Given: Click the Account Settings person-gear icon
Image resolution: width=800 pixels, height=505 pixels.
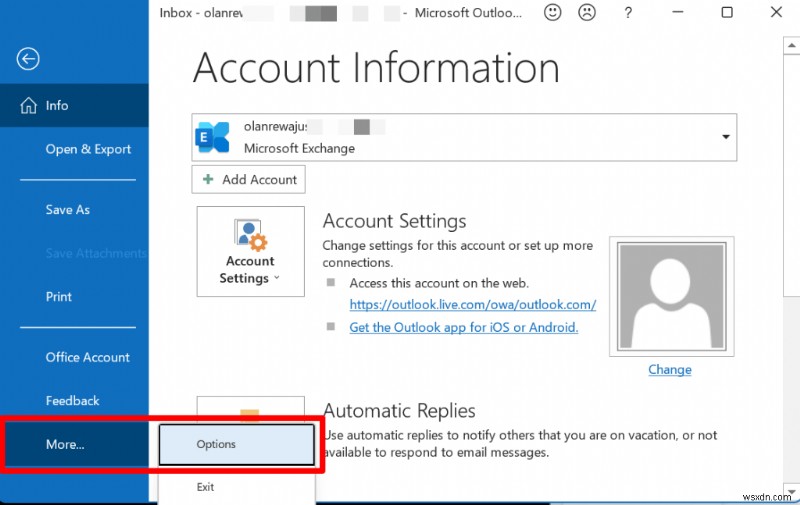Looking at the screenshot, I should point(250,235).
